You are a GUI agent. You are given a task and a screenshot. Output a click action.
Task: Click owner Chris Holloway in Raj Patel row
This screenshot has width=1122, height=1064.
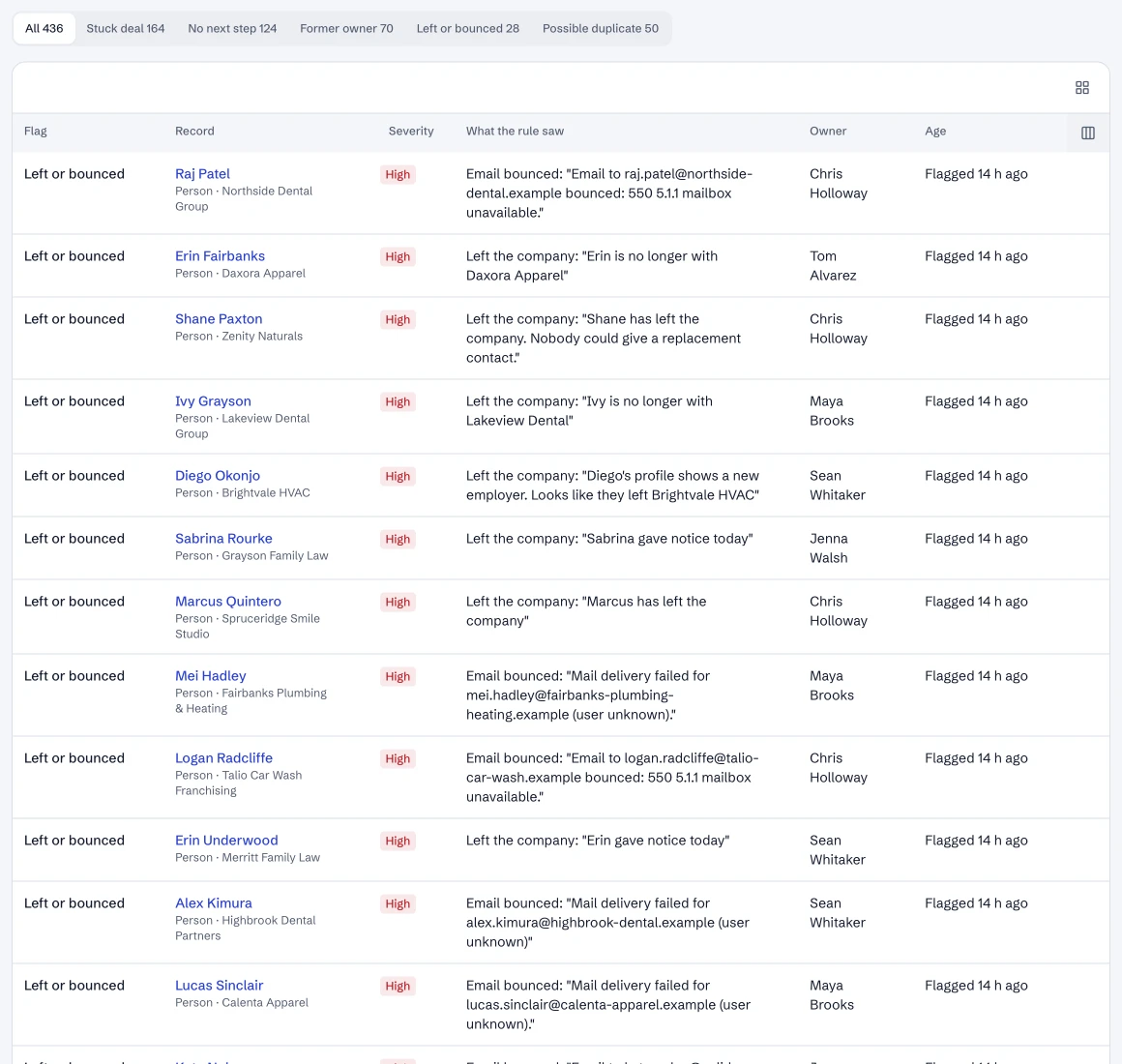coord(838,183)
